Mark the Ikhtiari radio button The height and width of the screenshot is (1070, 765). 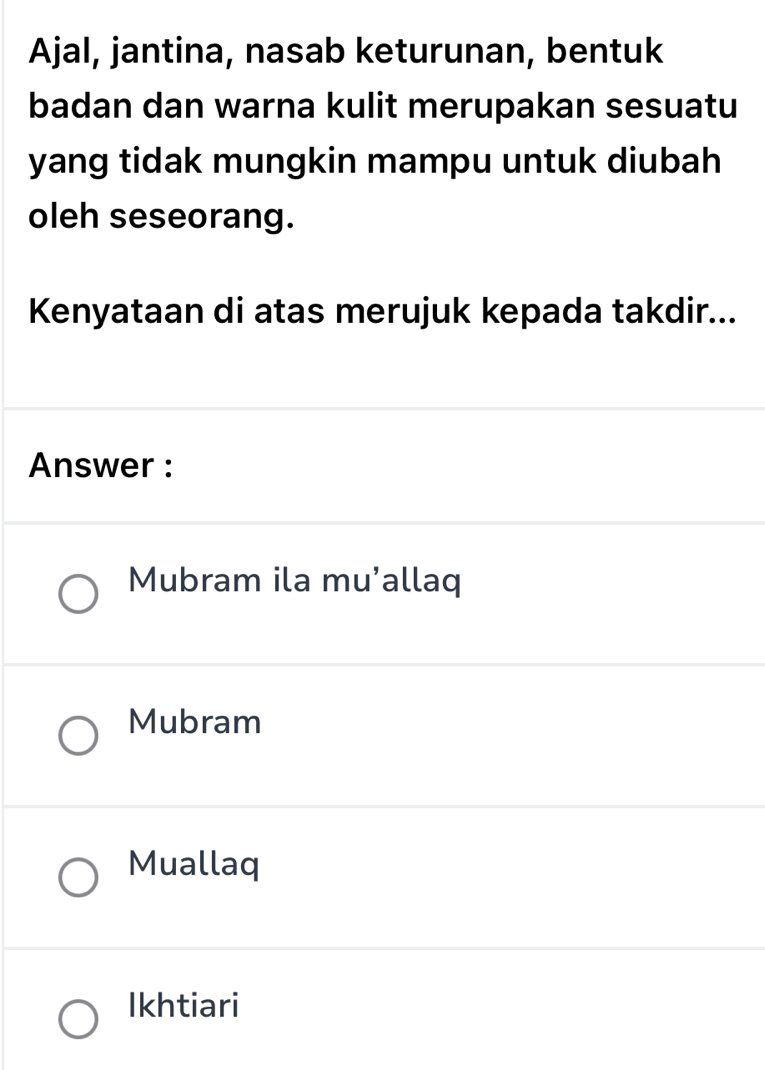click(x=78, y=1019)
